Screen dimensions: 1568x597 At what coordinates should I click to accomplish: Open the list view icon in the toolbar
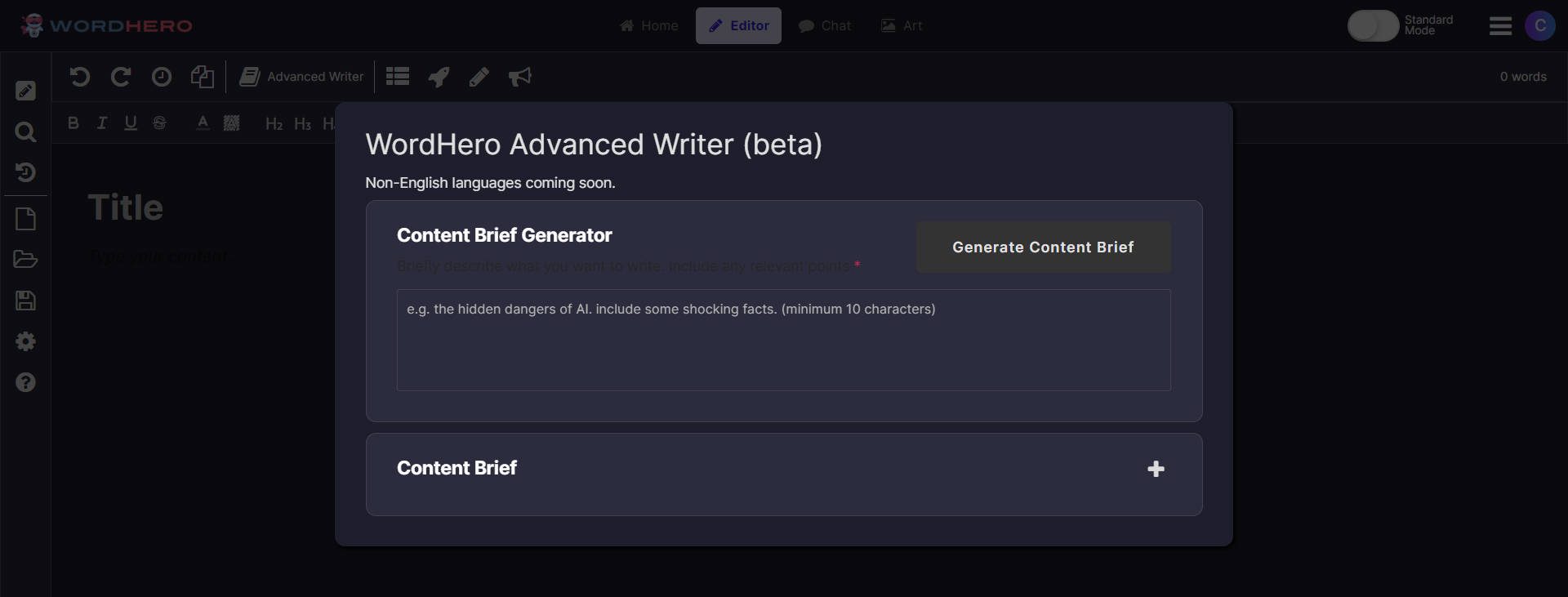(397, 76)
